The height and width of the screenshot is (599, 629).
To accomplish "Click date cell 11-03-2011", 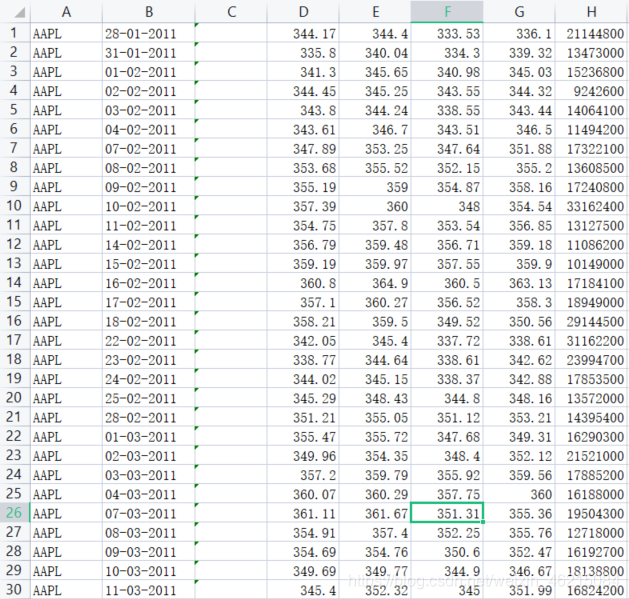I will click(x=149, y=589).
